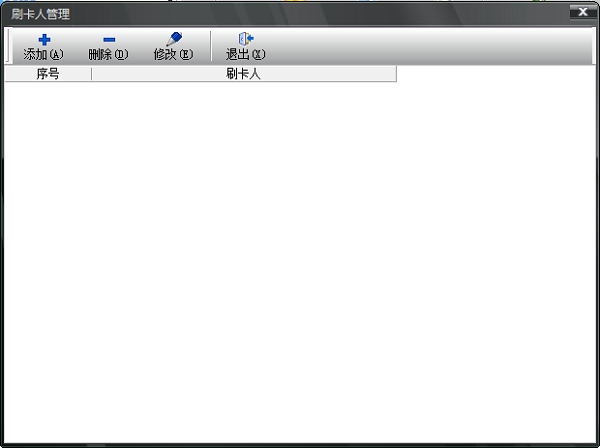
Task: Click the door-with-arrow Exit icon
Action: pos(246,39)
